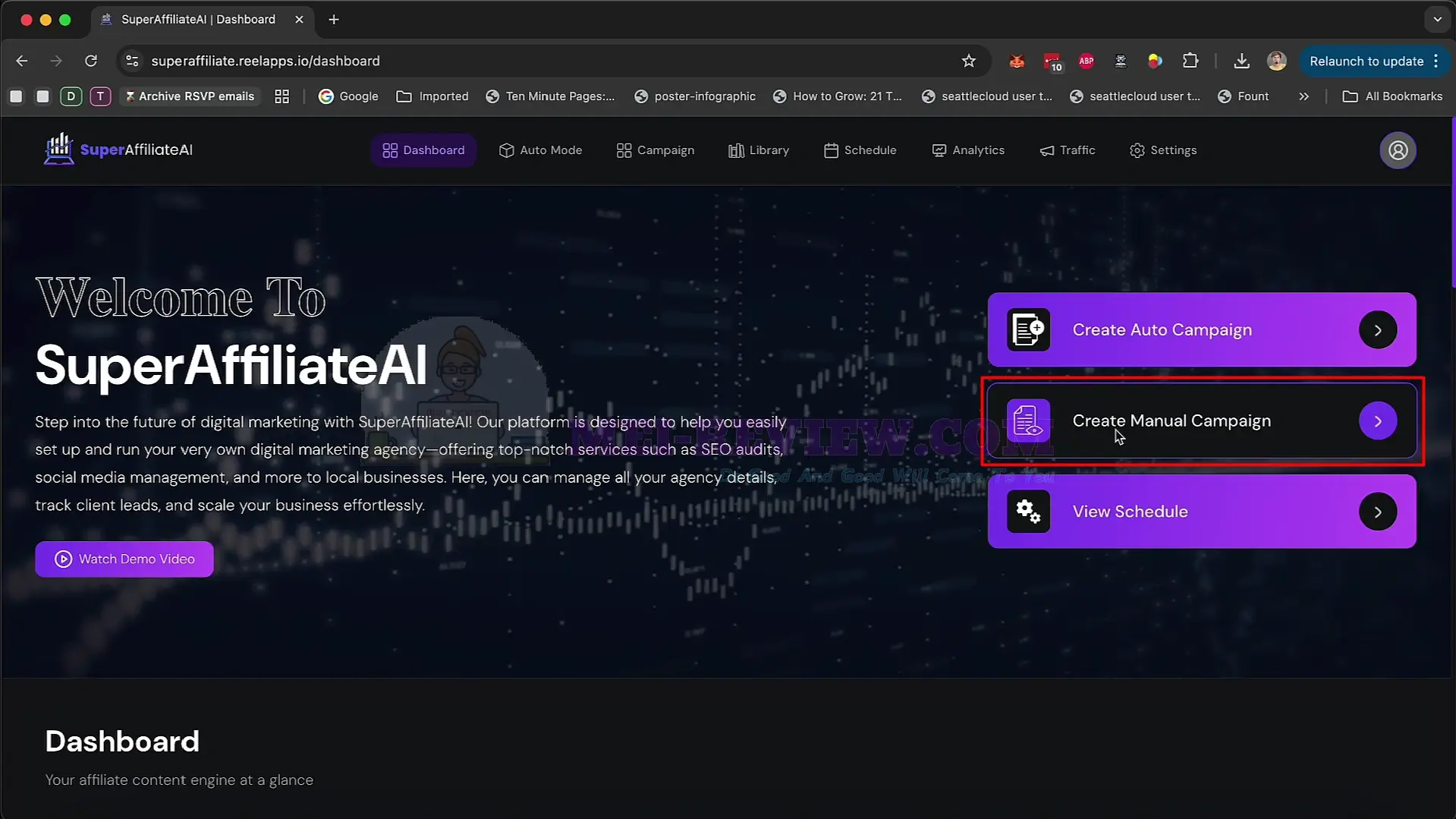The width and height of the screenshot is (1456, 819).
Task: Open the Library nav tab
Action: click(x=759, y=150)
